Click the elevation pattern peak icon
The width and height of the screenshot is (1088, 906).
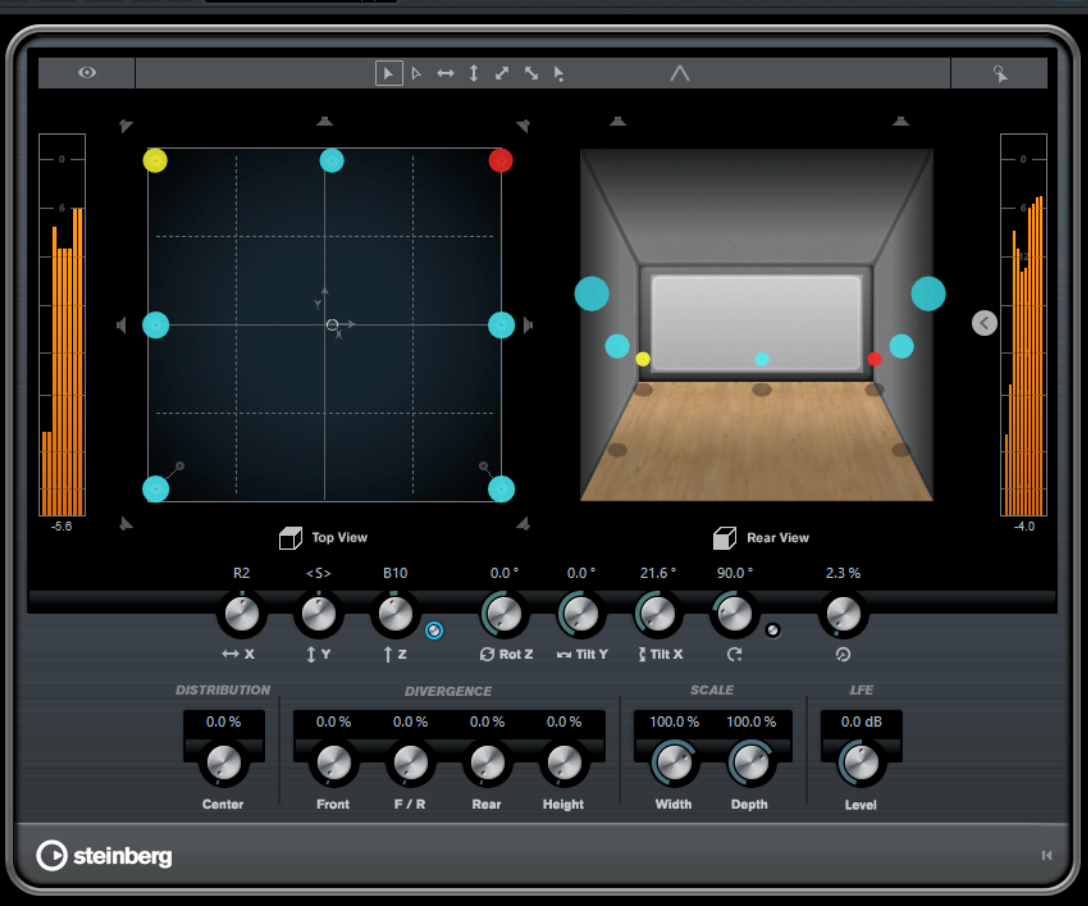[680, 73]
